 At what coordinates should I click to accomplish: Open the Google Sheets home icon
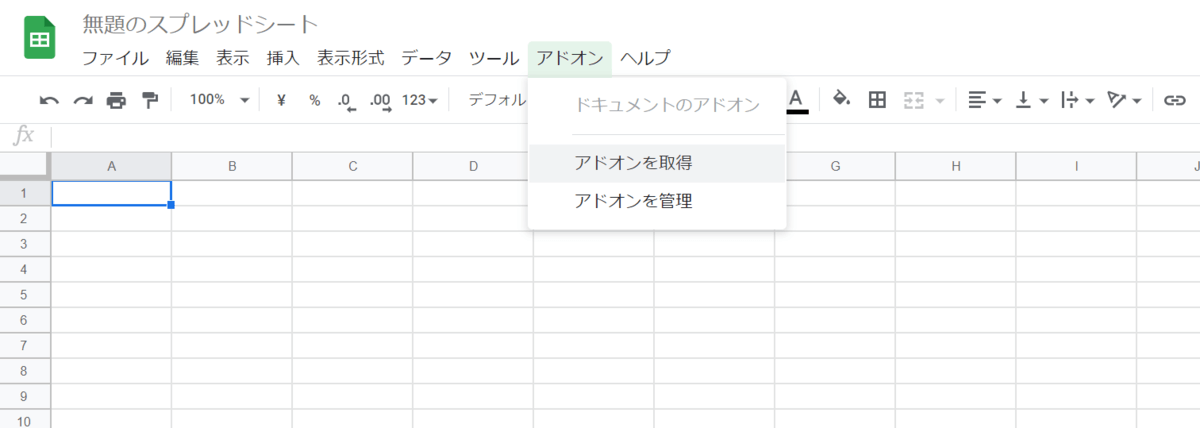tap(40, 40)
